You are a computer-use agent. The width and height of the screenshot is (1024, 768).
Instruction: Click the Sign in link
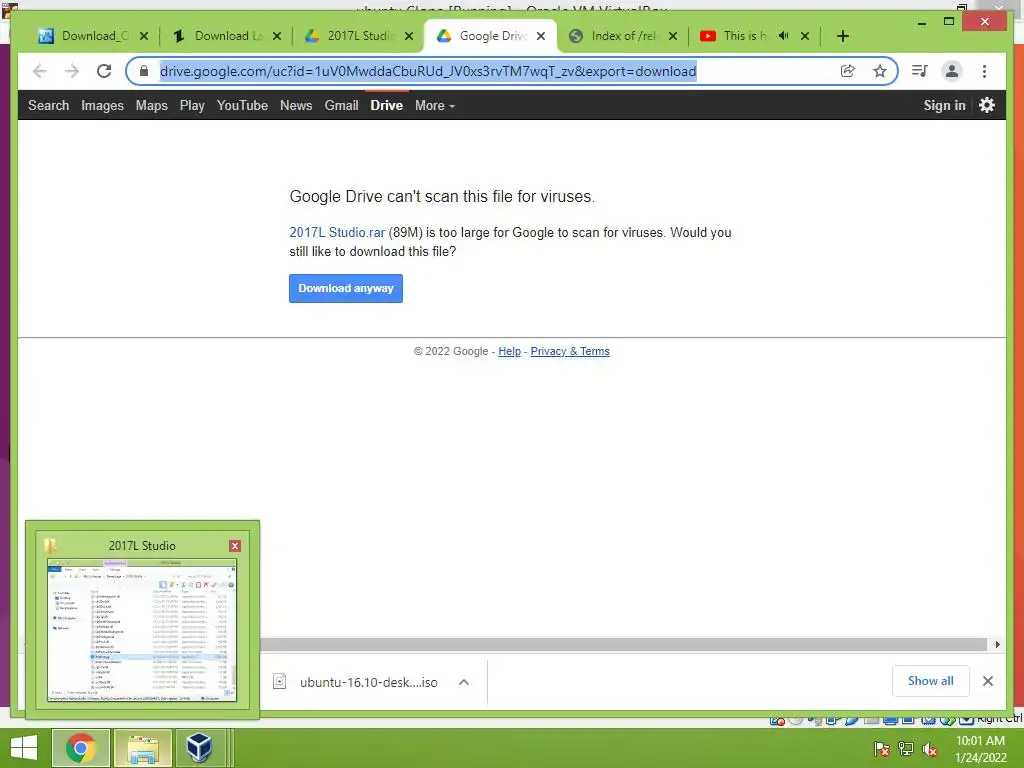(944, 106)
